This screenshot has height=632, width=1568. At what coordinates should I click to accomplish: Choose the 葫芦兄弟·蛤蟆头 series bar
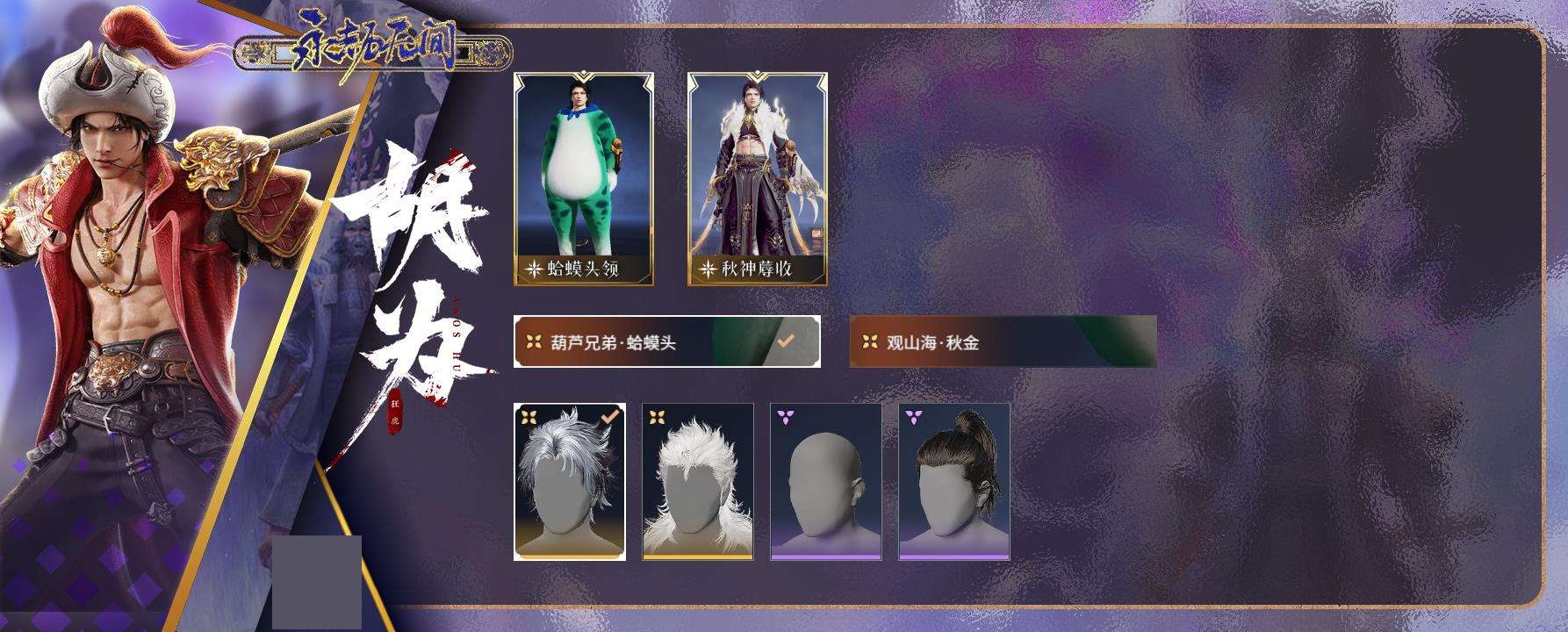(667, 341)
